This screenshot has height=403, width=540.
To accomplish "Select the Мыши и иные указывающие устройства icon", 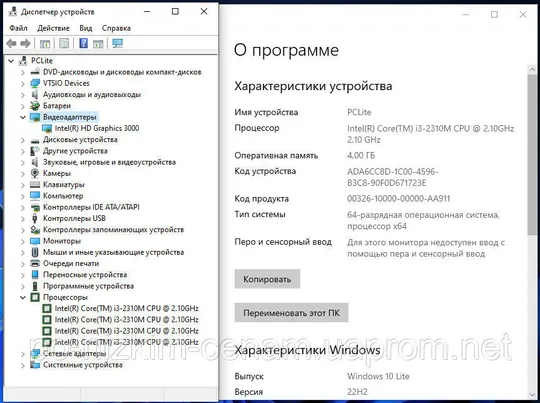I will 35,252.
